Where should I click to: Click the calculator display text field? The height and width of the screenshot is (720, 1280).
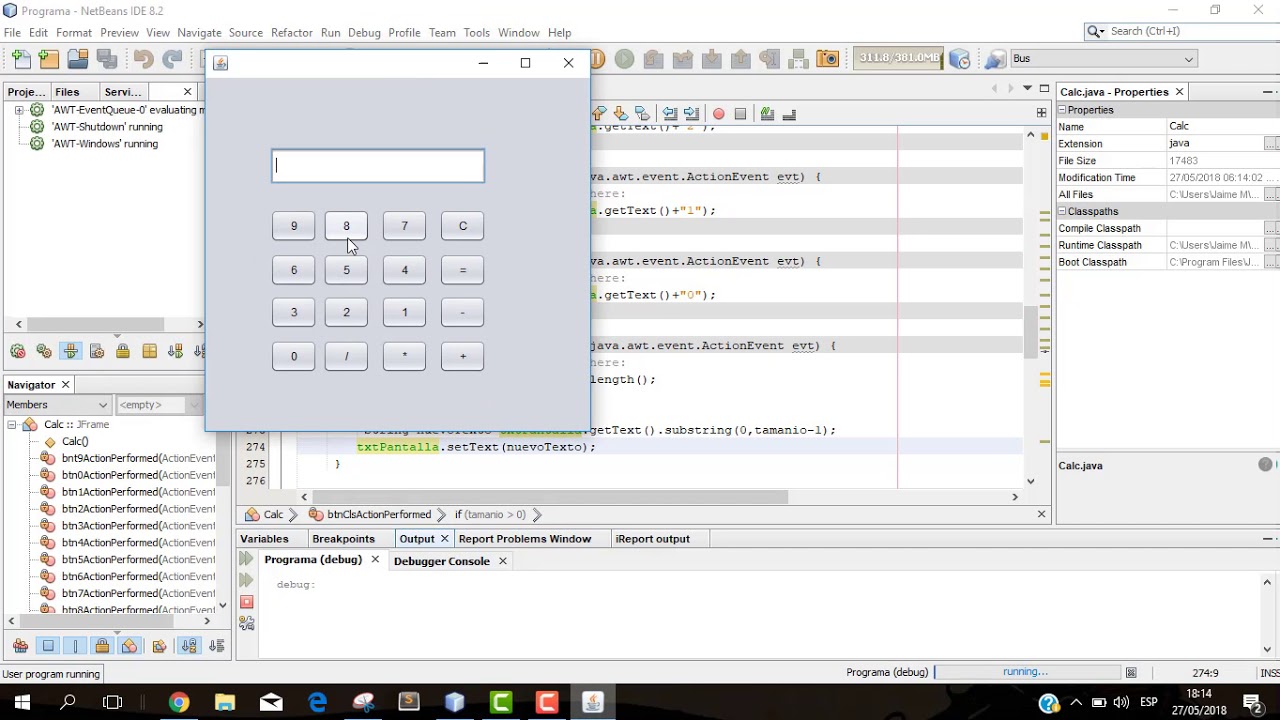coord(378,166)
